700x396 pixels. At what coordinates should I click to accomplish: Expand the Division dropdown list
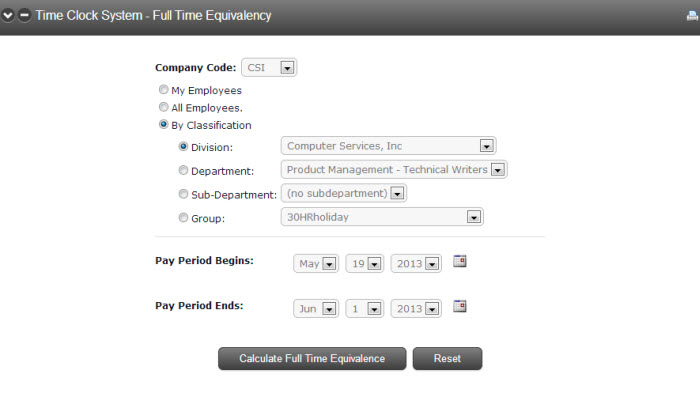pyautogui.click(x=388, y=146)
